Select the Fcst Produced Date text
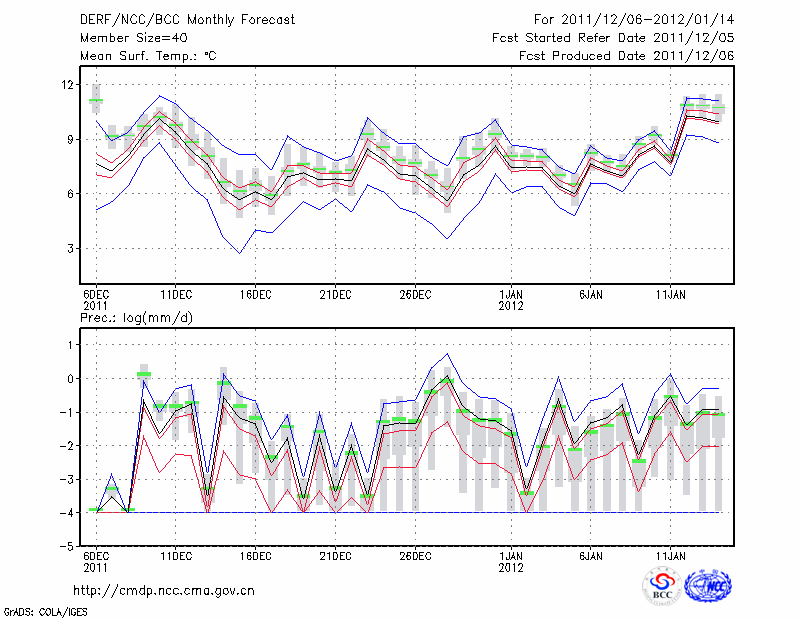The height and width of the screenshot is (618, 800). (626, 56)
